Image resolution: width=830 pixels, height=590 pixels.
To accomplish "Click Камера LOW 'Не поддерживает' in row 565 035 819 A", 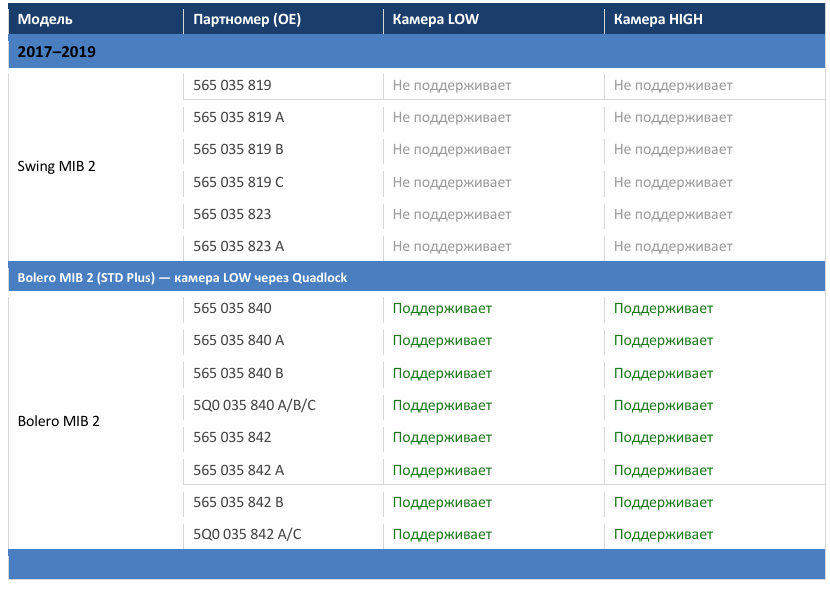I will tap(452, 117).
